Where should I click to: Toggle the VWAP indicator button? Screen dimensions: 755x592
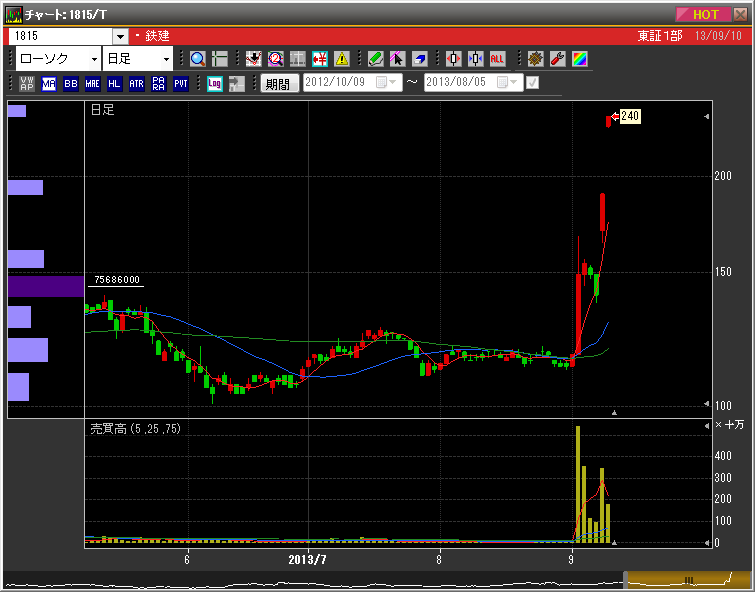tap(26, 84)
